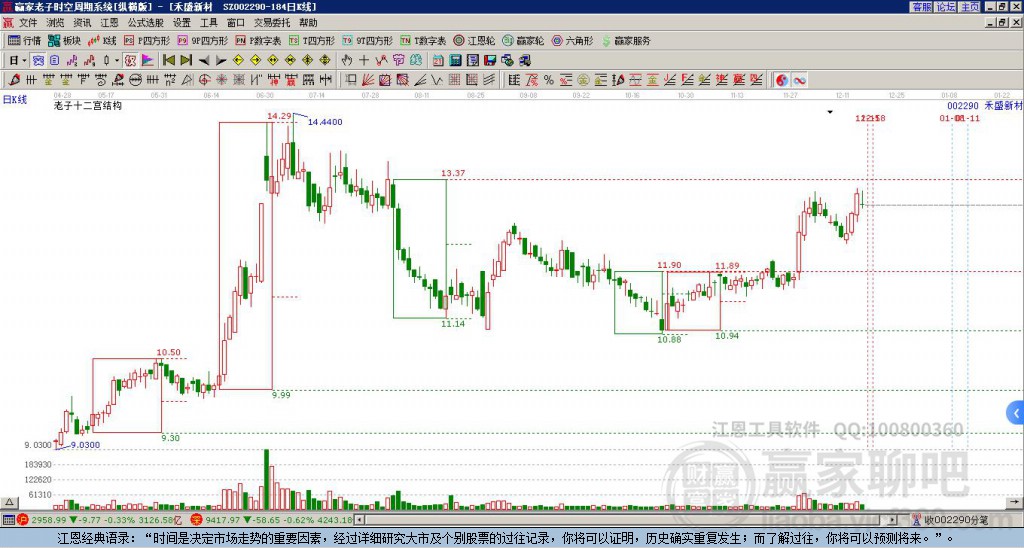Open the 交易委托 menu

click(272, 23)
